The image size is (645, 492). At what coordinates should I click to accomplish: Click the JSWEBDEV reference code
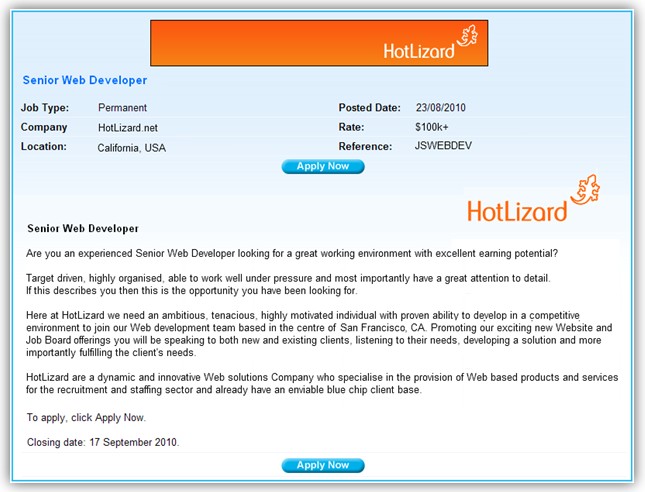[x=443, y=146]
